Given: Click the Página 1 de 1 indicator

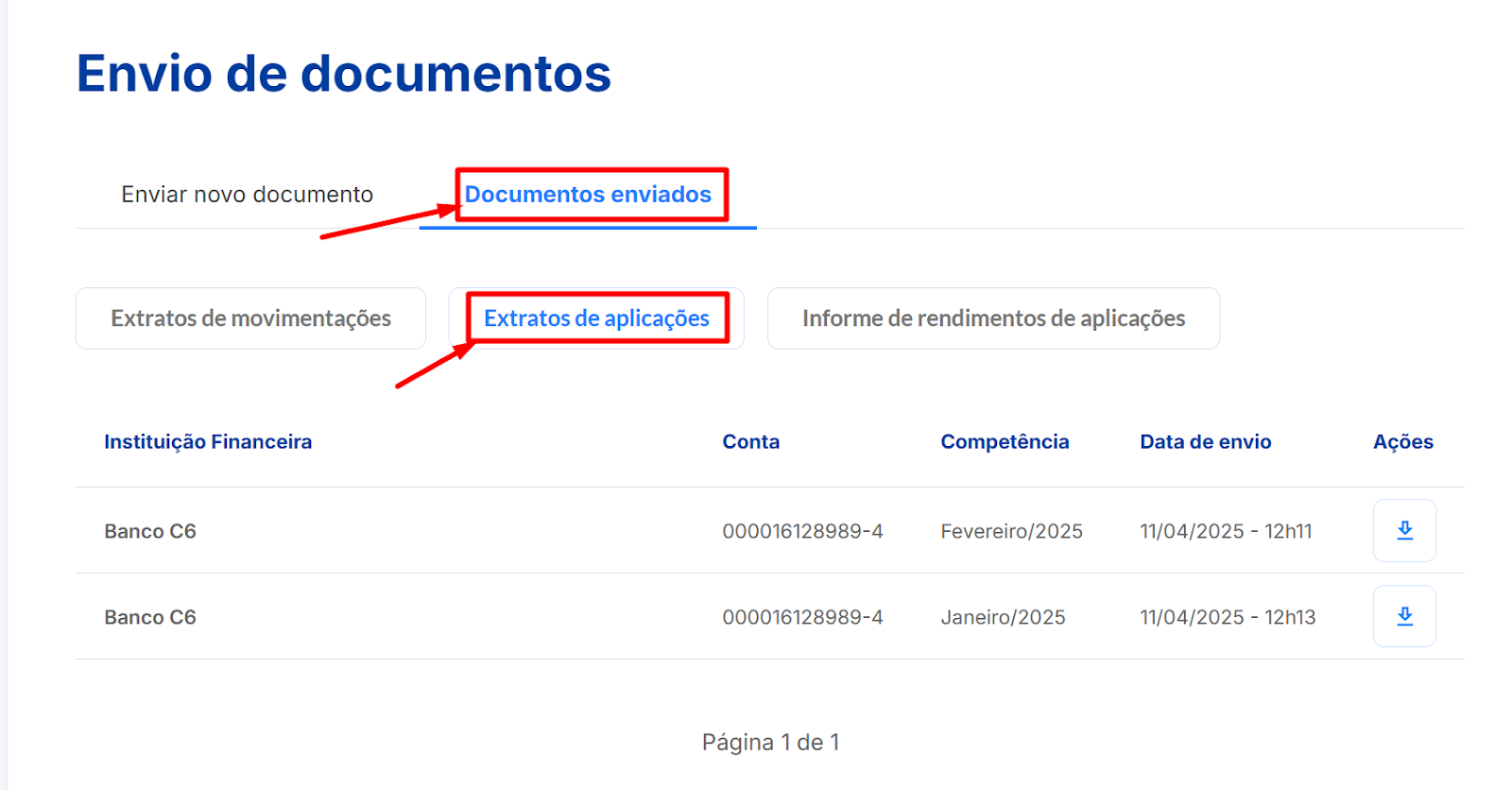Looking at the screenshot, I should tap(770, 742).
